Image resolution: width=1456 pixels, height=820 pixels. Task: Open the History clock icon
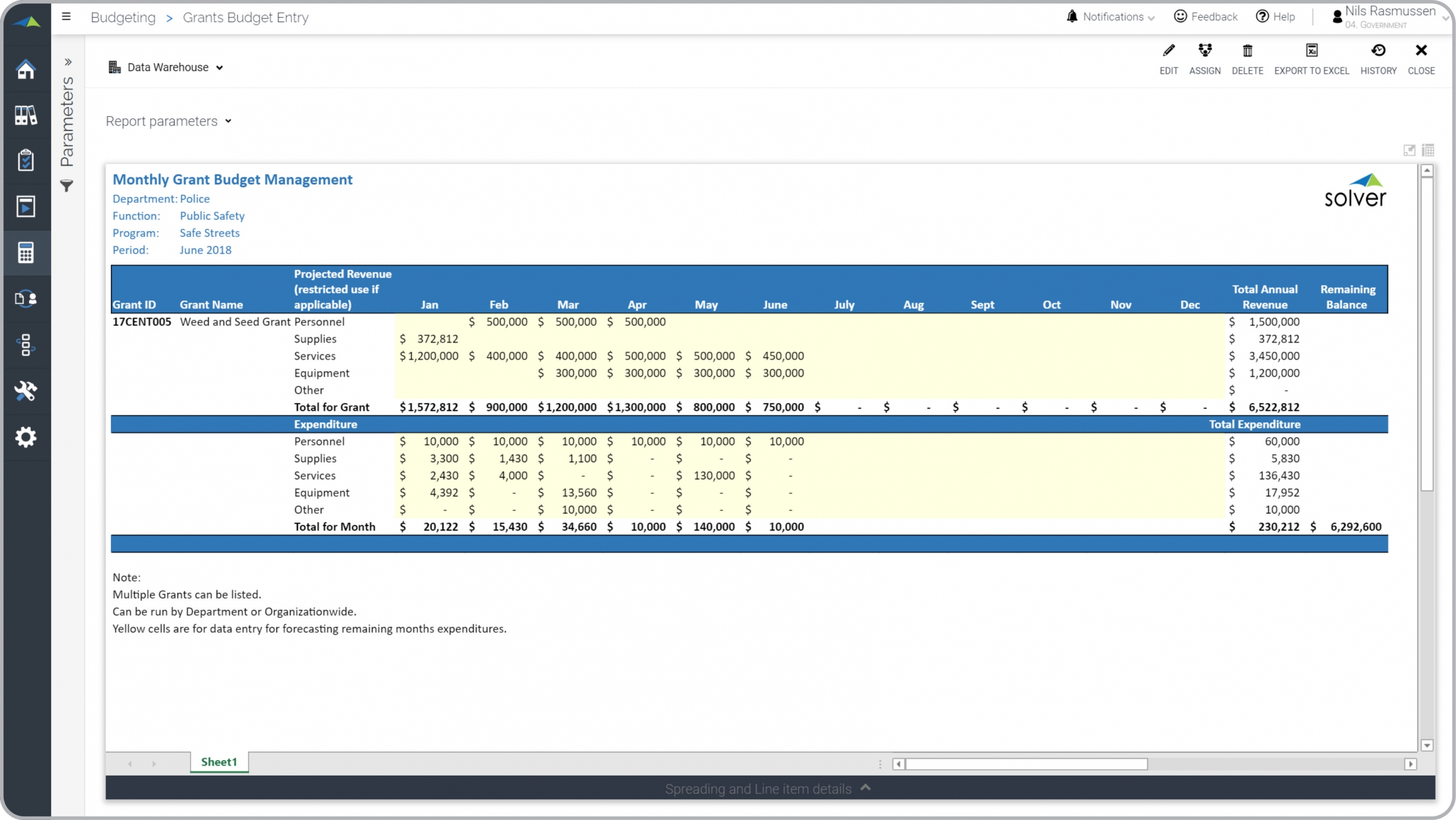click(1378, 51)
